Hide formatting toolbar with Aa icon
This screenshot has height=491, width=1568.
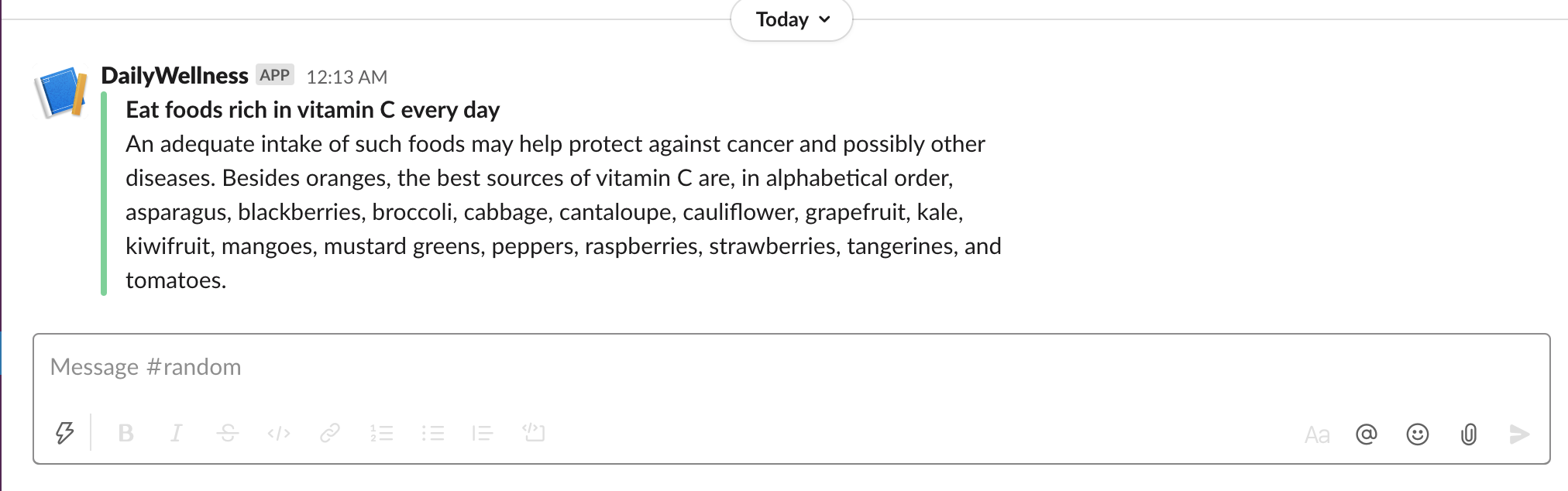pos(1316,434)
